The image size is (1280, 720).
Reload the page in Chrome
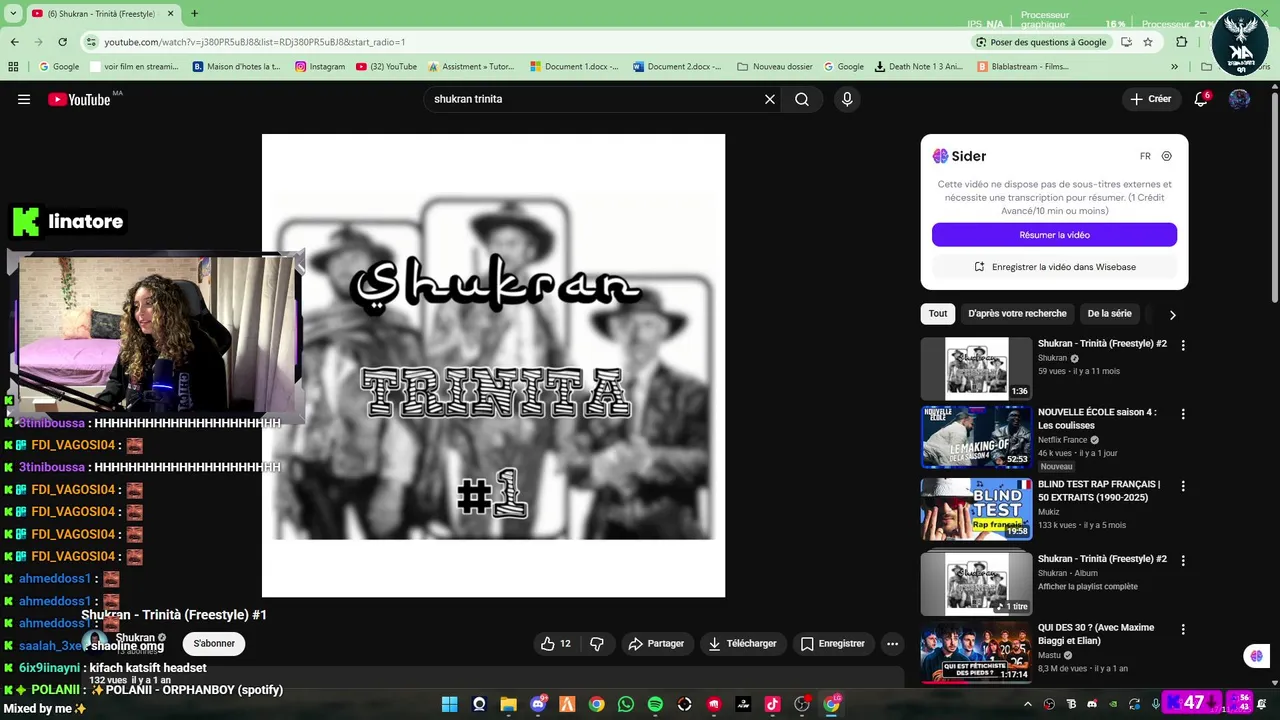[x=62, y=42]
